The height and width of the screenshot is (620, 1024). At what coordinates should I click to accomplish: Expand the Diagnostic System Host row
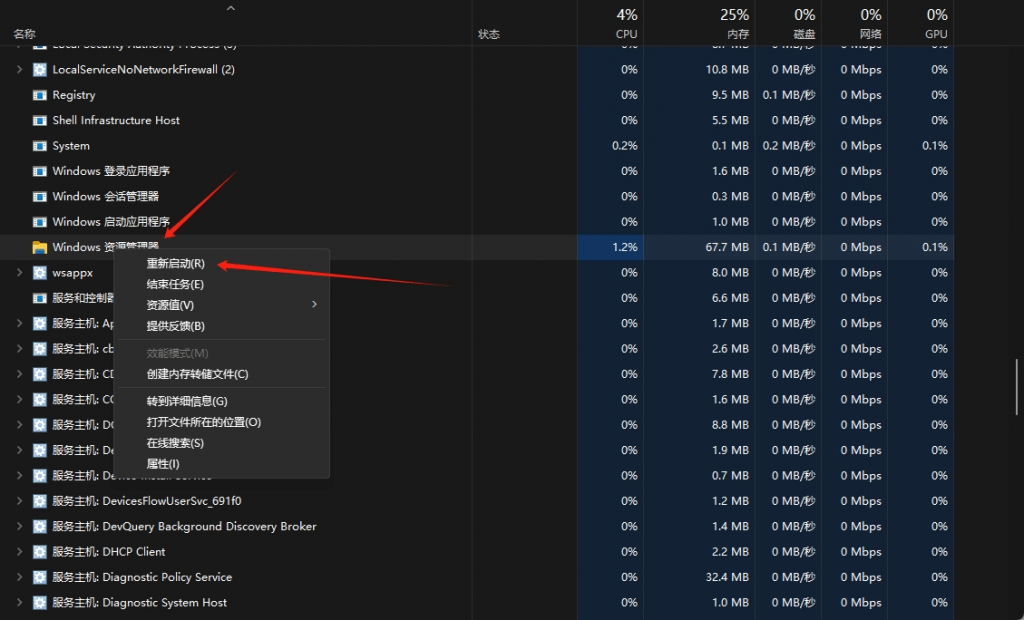20,603
